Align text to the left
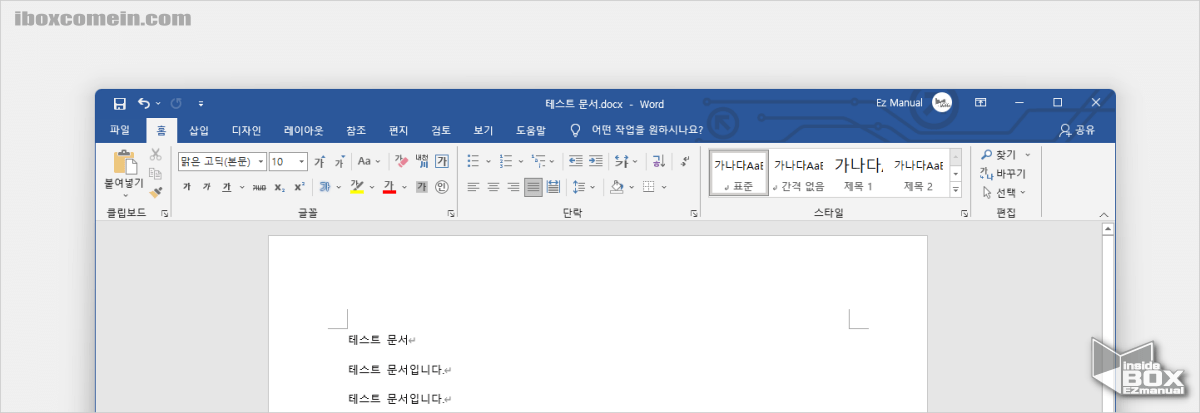The image size is (1200, 413). [x=473, y=187]
